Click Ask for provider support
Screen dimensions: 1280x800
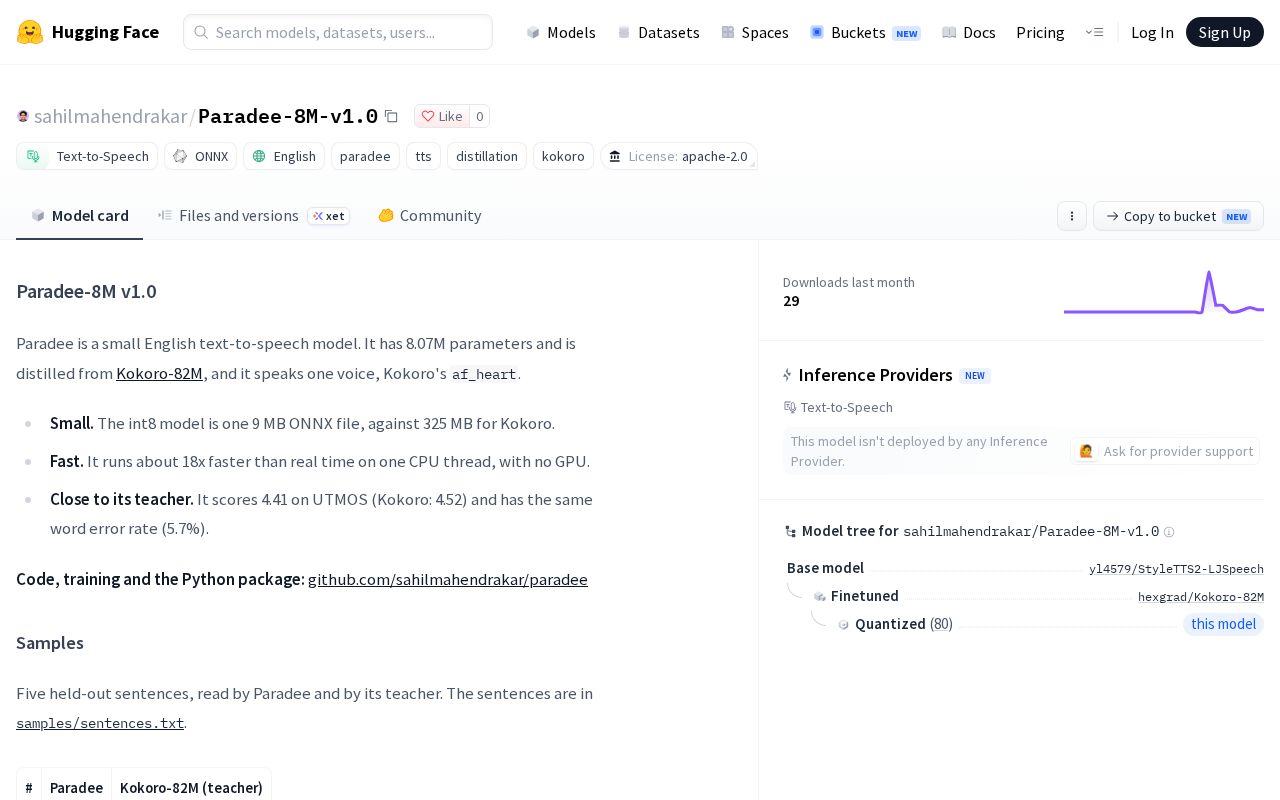coord(1166,451)
